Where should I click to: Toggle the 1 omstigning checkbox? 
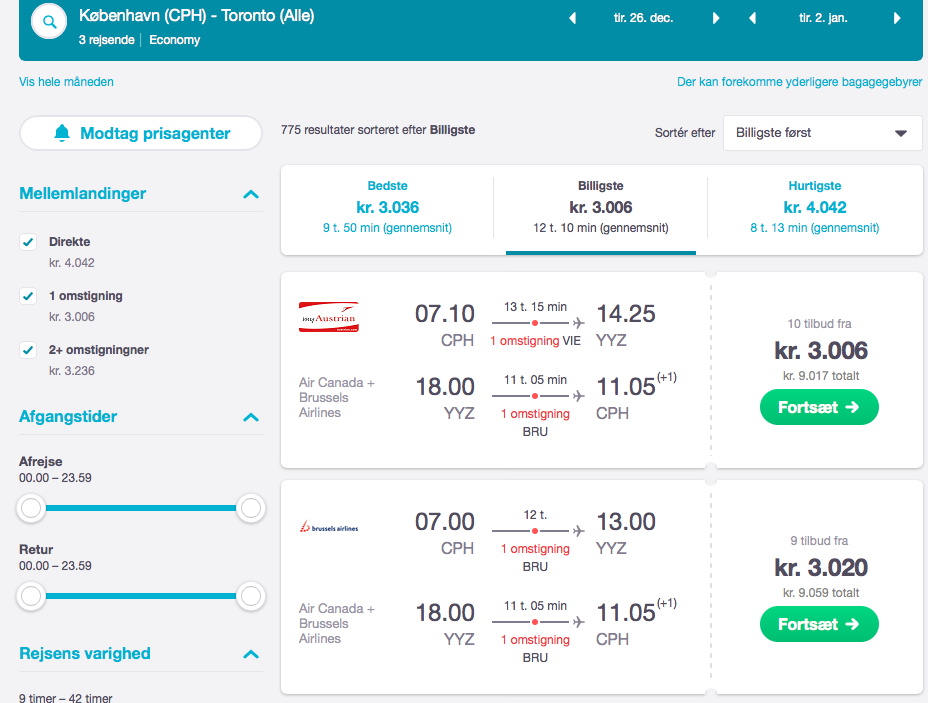point(29,296)
